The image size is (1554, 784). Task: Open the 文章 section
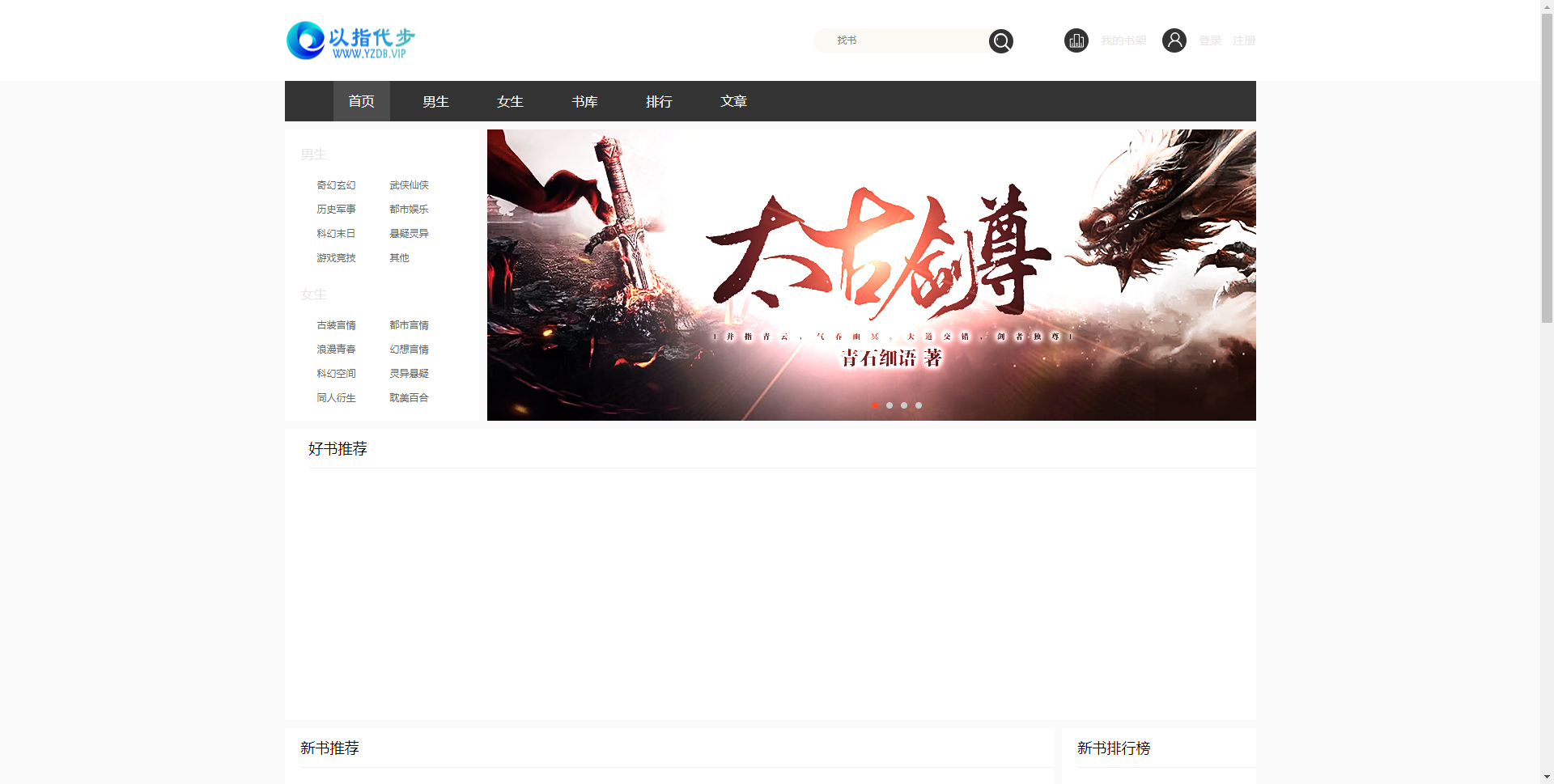733,100
